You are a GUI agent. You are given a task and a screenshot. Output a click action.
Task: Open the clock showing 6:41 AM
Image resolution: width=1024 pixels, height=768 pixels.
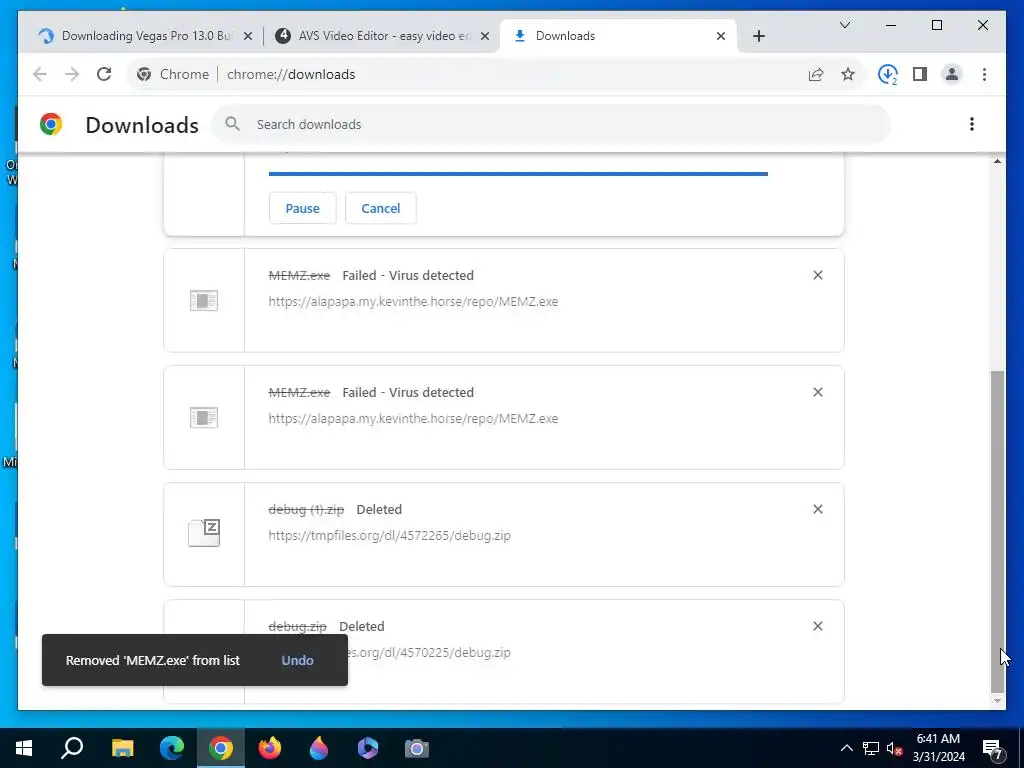pyautogui.click(x=938, y=748)
